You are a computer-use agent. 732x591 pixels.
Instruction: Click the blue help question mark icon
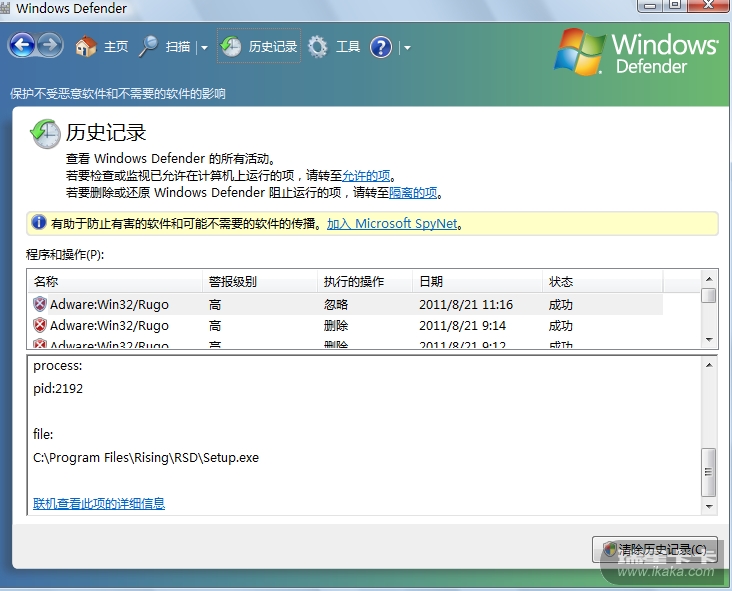(x=381, y=47)
